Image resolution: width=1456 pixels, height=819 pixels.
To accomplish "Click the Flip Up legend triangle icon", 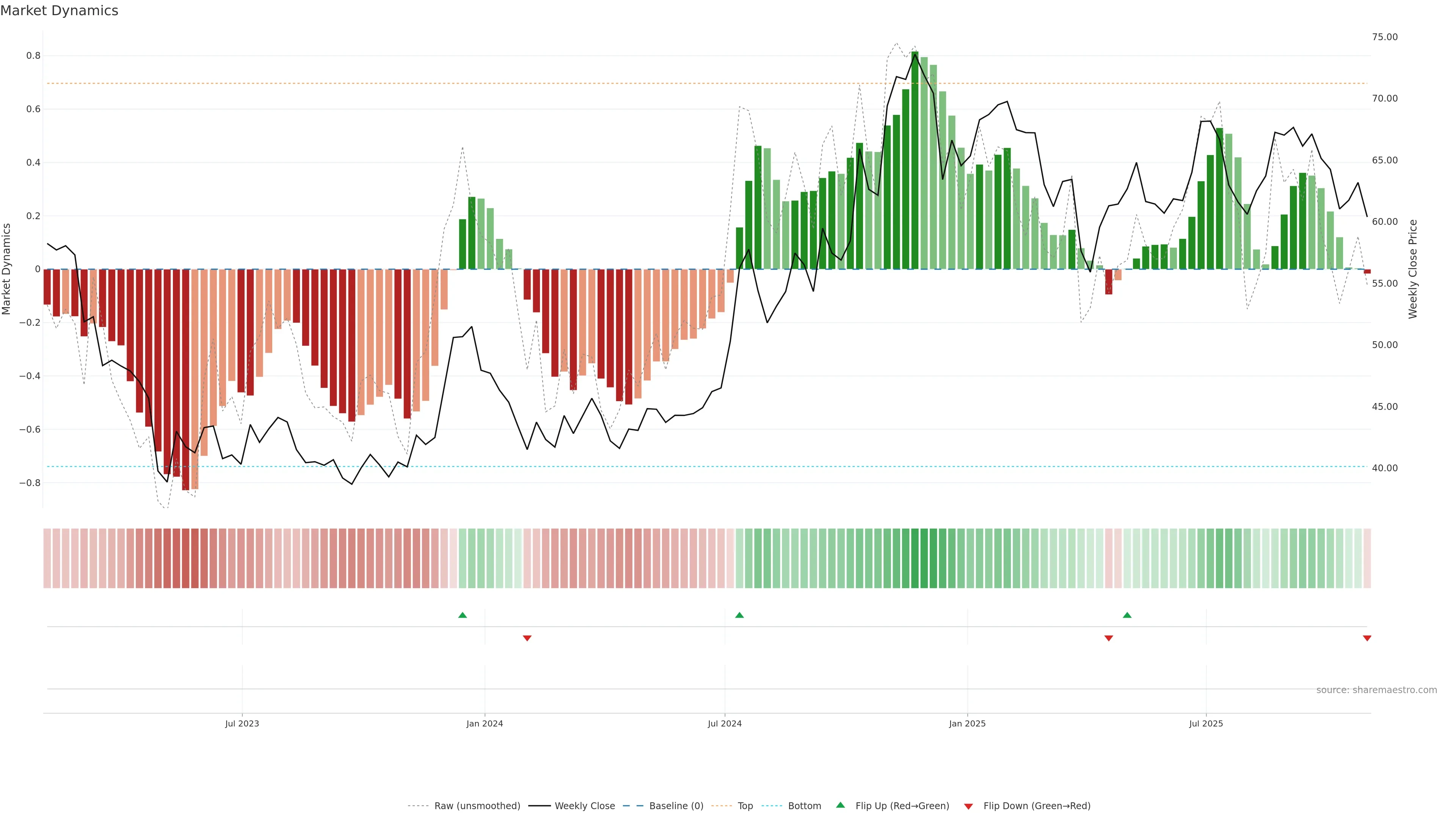I will point(840,805).
